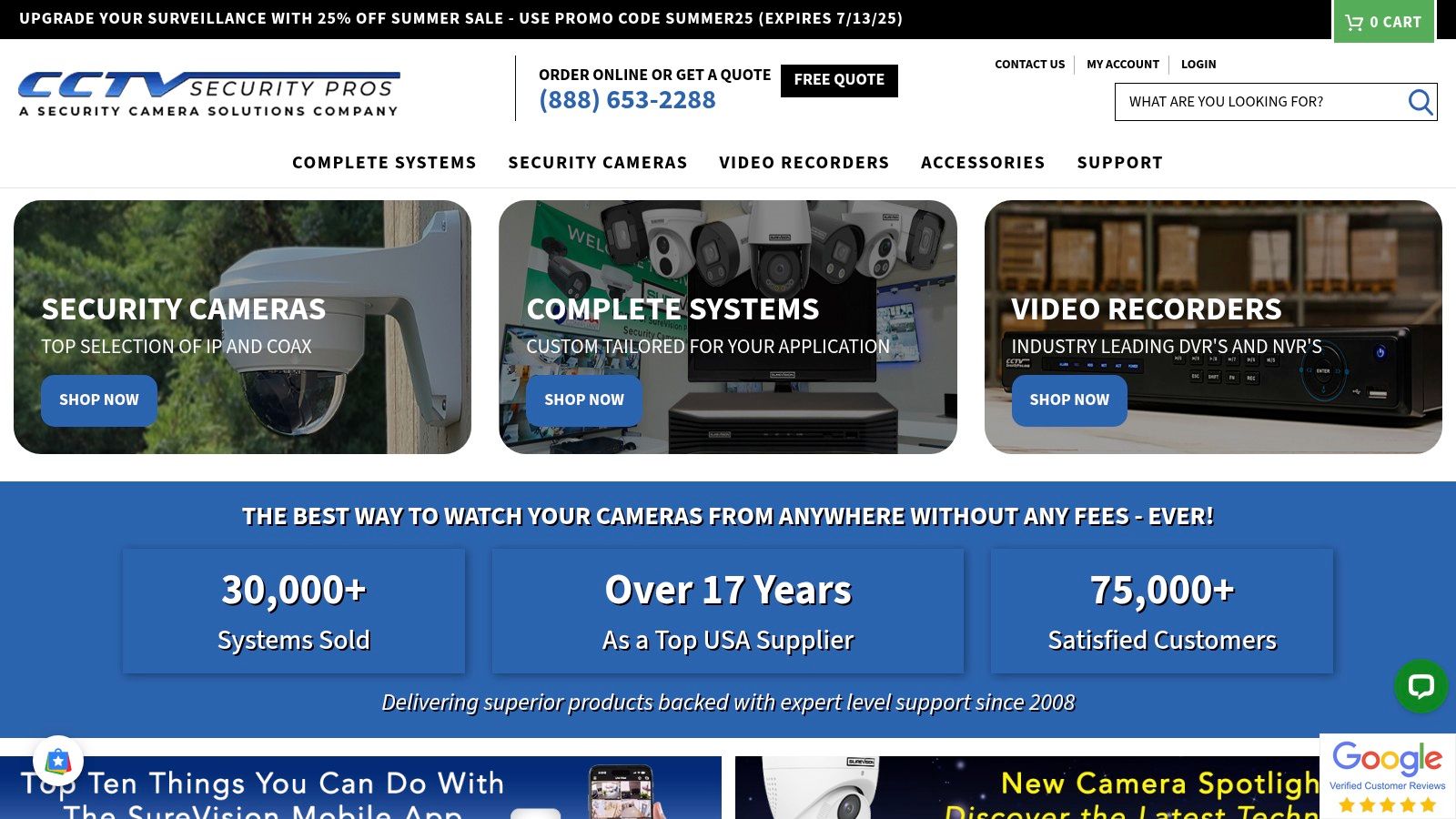Click 'The best way to watch your cameras' headline
Screen dimensions: 1456x819
[728, 517]
